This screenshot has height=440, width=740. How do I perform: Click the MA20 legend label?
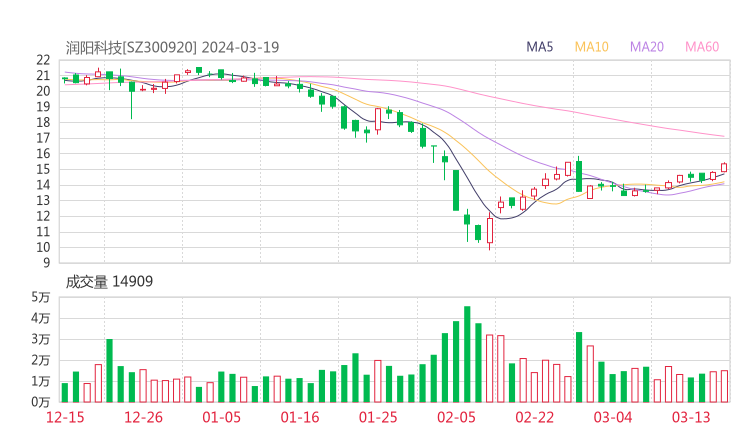point(647,47)
